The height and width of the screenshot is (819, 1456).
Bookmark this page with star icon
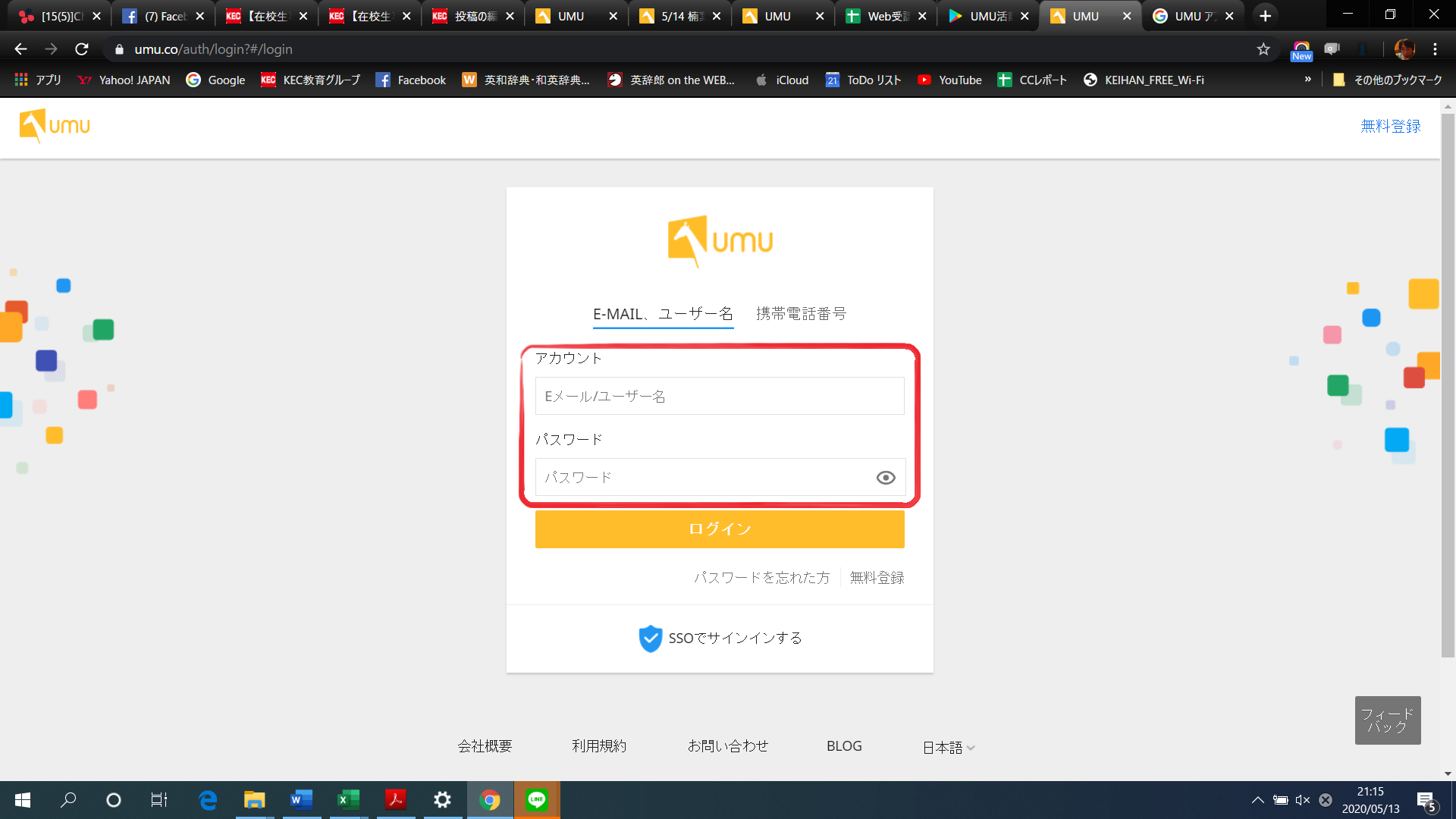tap(1263, 49)
